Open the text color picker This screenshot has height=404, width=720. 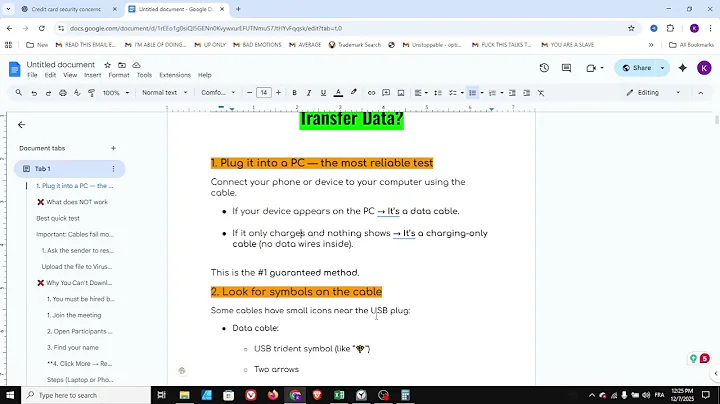(x=338, y=93)
